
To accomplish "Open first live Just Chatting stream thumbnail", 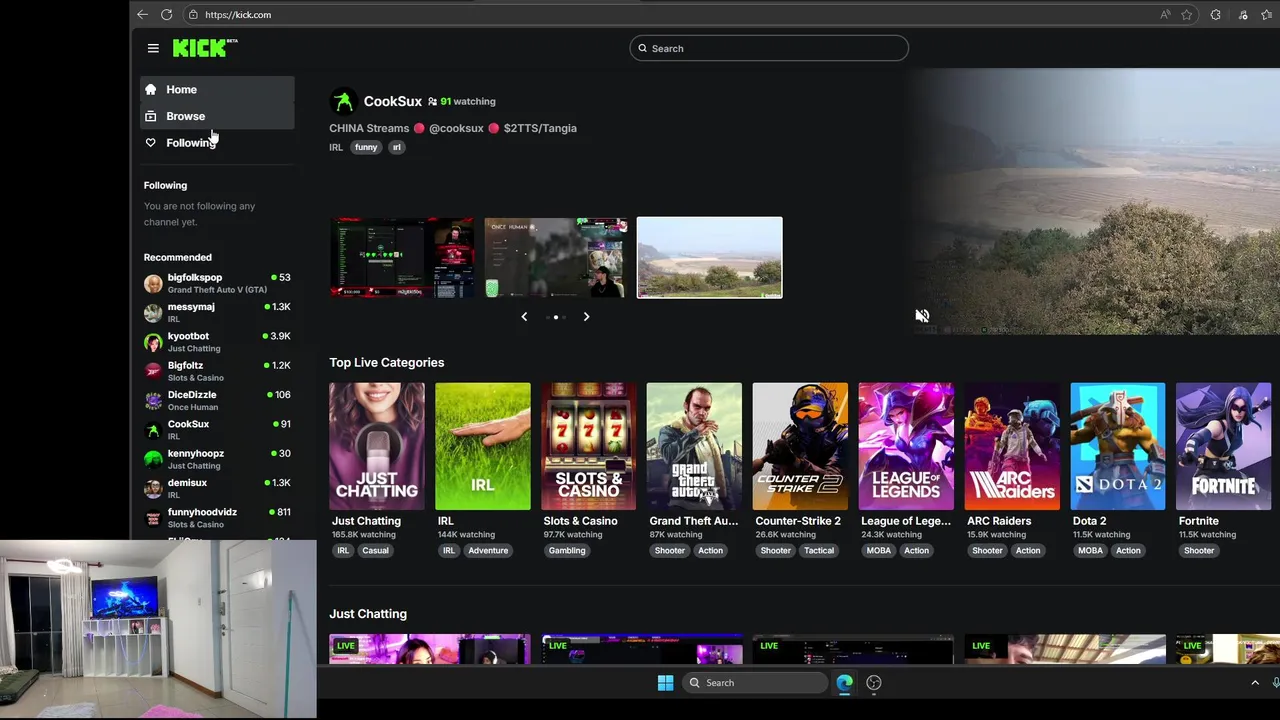I will click(x=430, y=649).
